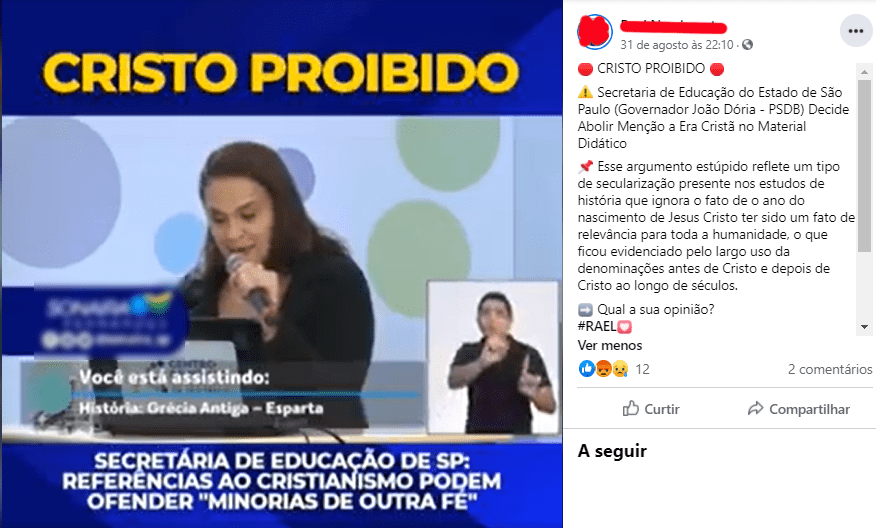The width and height of the screenshot is (876, 528).
Task: Open the three-dot post options menu
Action: (x=856, y=31)
